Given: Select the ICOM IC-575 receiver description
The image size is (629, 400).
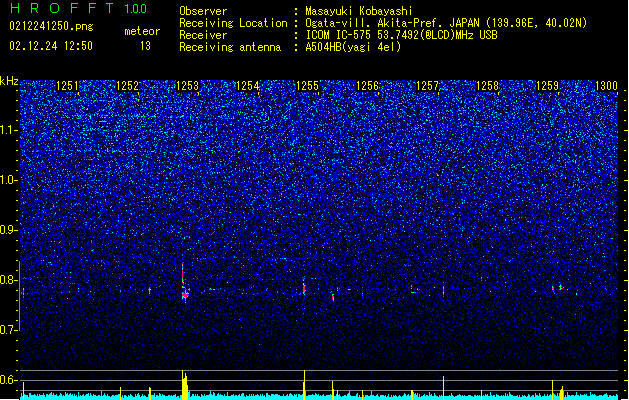Looking at the screenshot, I should [401, 35].
